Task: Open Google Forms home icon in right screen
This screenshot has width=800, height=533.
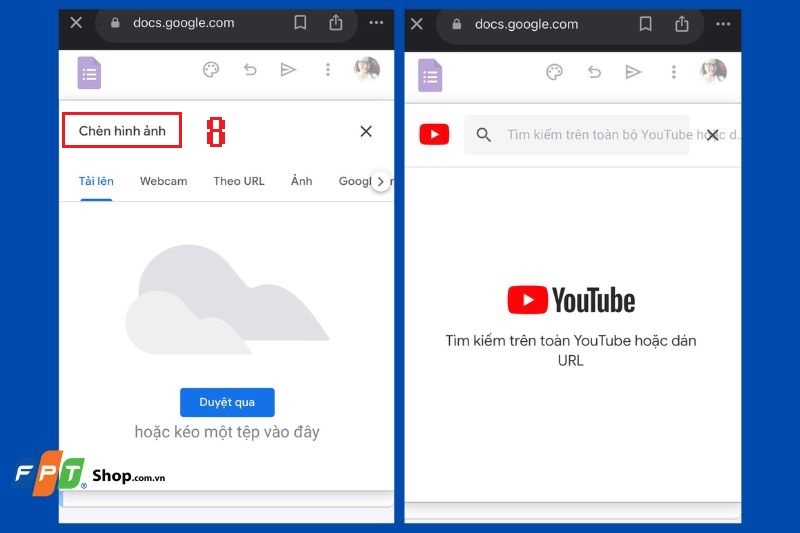Action: (430, 75)
